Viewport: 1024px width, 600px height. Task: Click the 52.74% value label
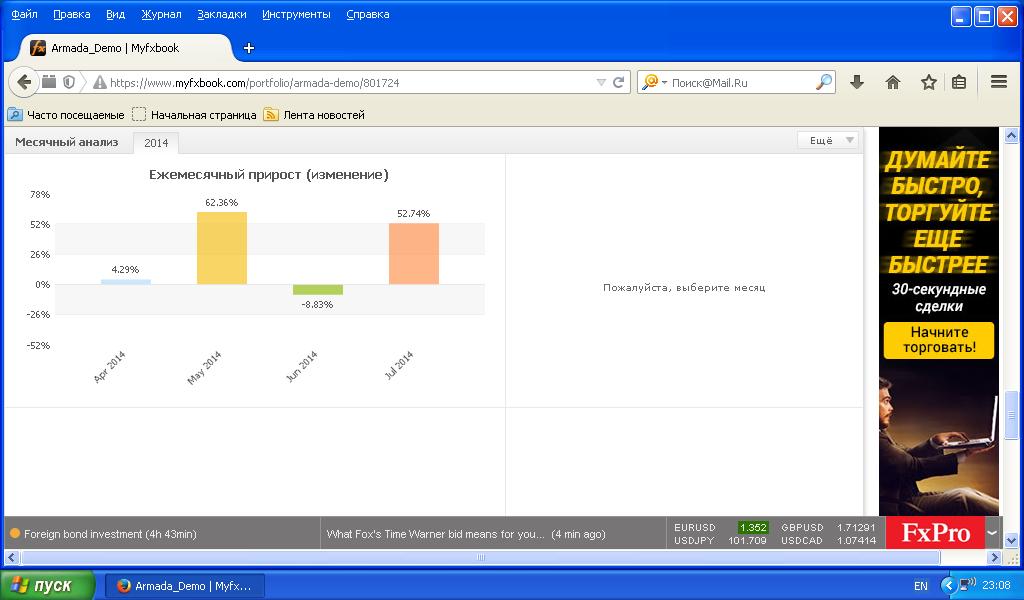413,213
